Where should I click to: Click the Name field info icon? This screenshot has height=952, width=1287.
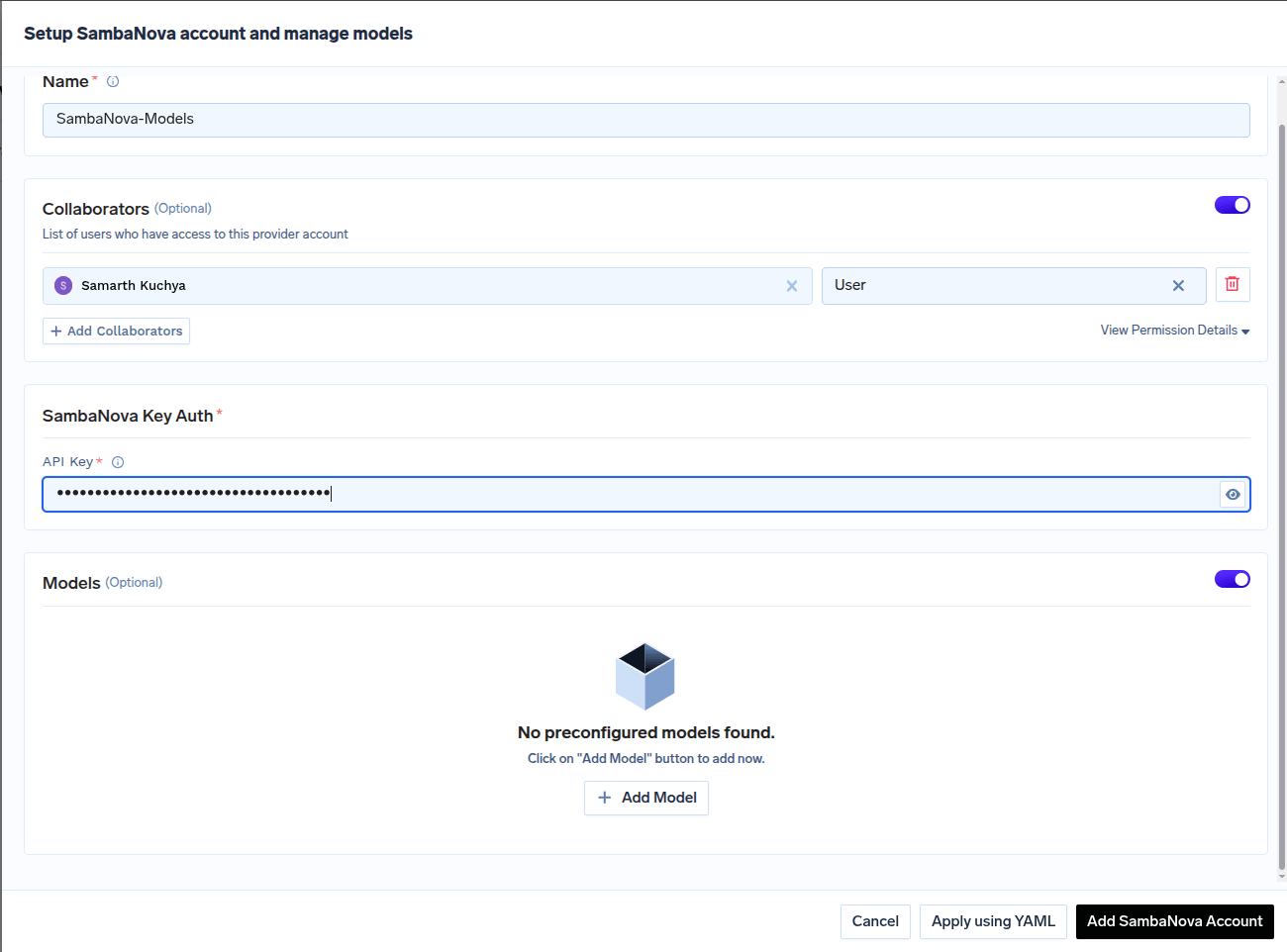point(113,81)
